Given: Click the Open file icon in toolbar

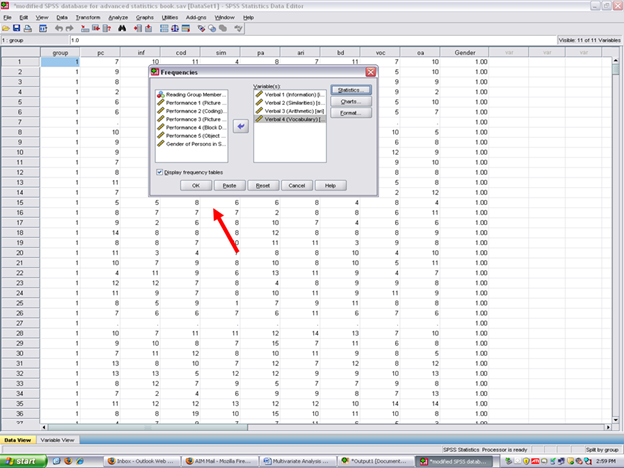Looking at the screenshot, I should 8,28.
